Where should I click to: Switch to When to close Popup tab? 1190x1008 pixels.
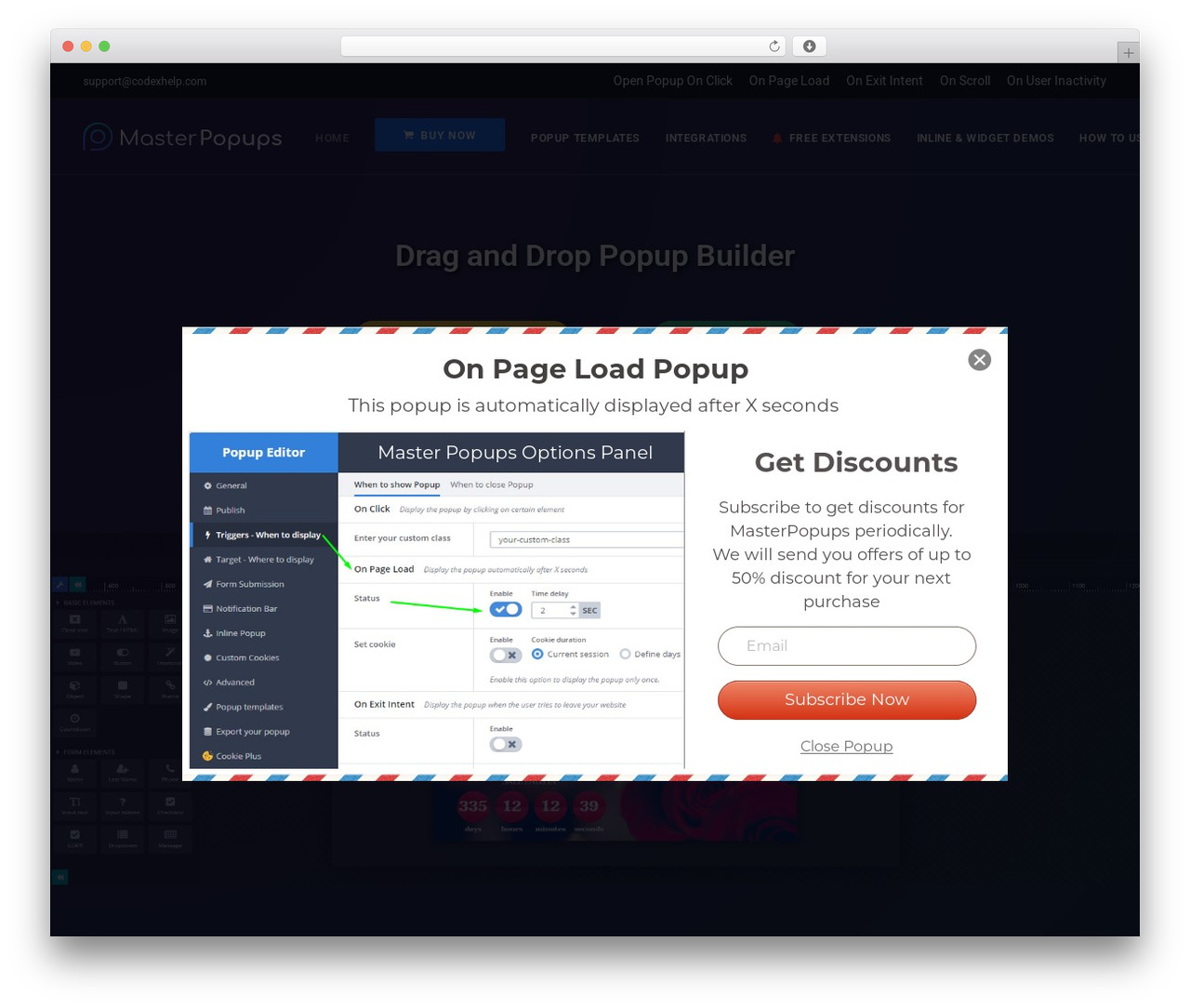[x=492, y=484]
